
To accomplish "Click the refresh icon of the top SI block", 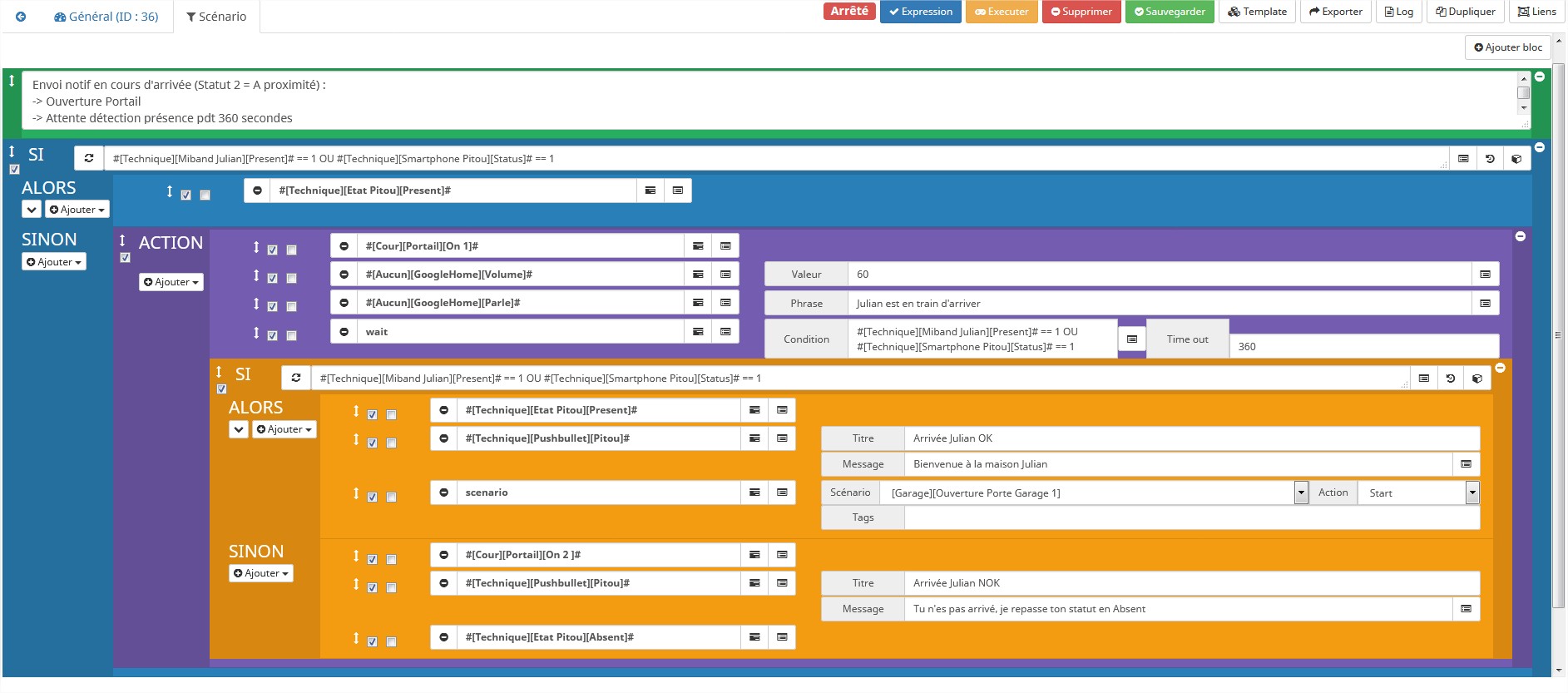I will click(x=89, y=158).
